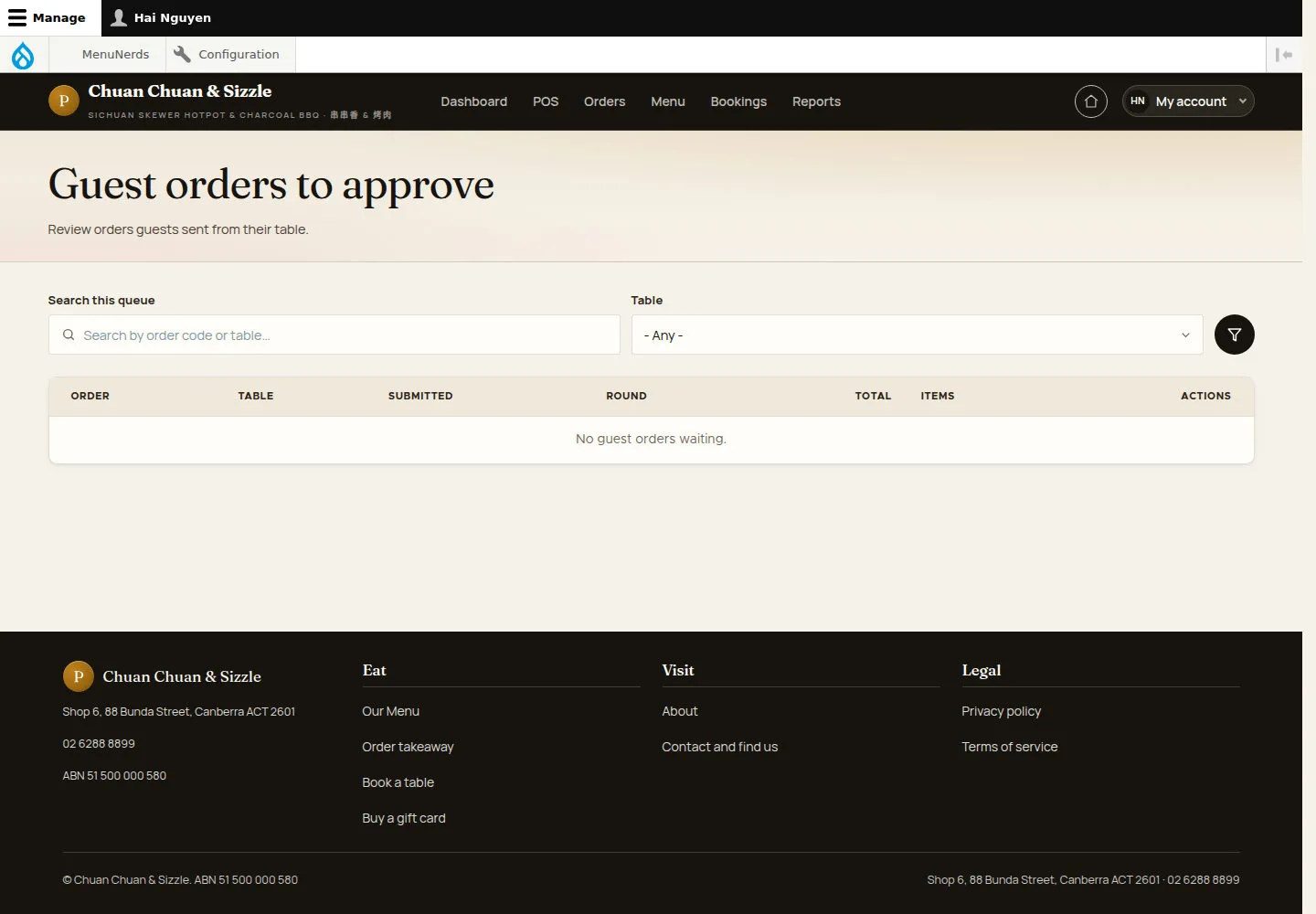Open the POS page
Screen dimensions: 1316x914
546,101
